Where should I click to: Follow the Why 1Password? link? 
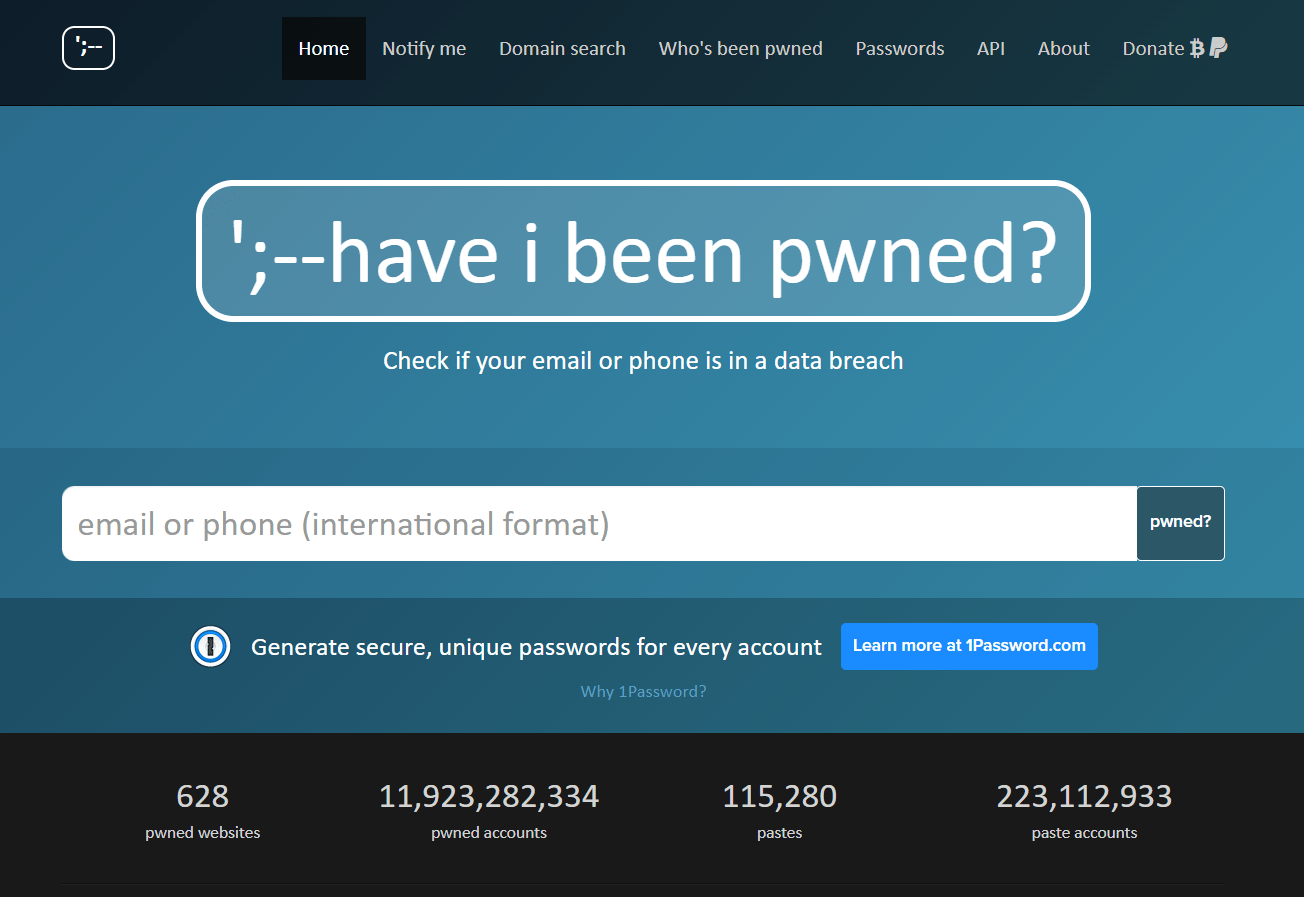click(644, 691)
